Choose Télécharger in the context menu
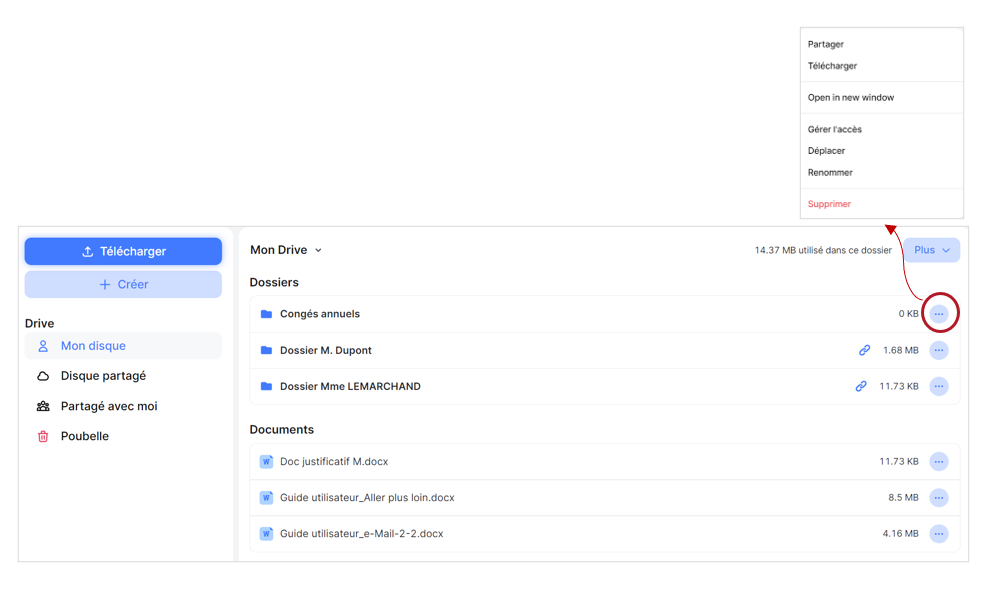 click(832, 66)
